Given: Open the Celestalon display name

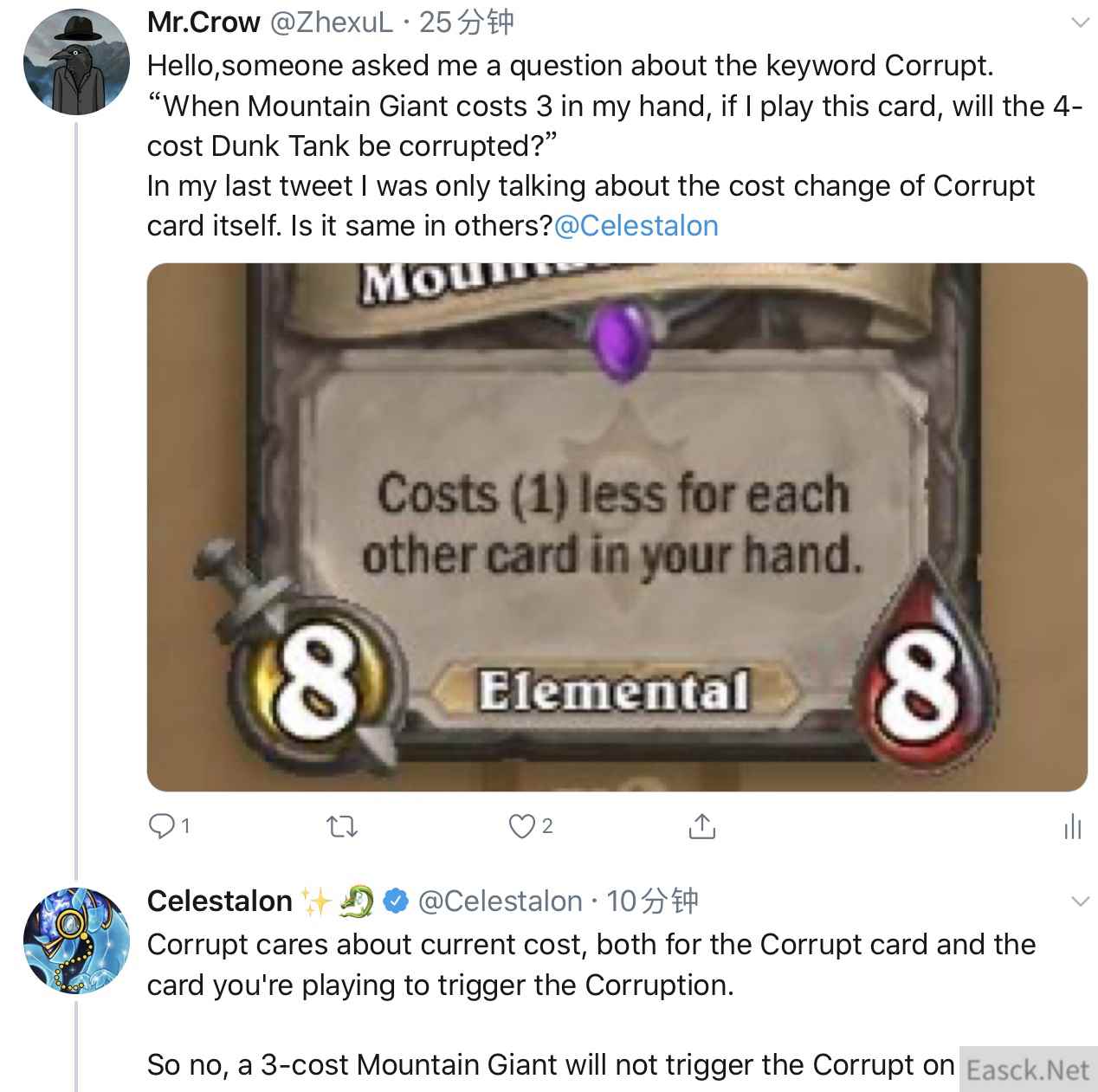Looking at the screenshot, I should coord(220,901).
